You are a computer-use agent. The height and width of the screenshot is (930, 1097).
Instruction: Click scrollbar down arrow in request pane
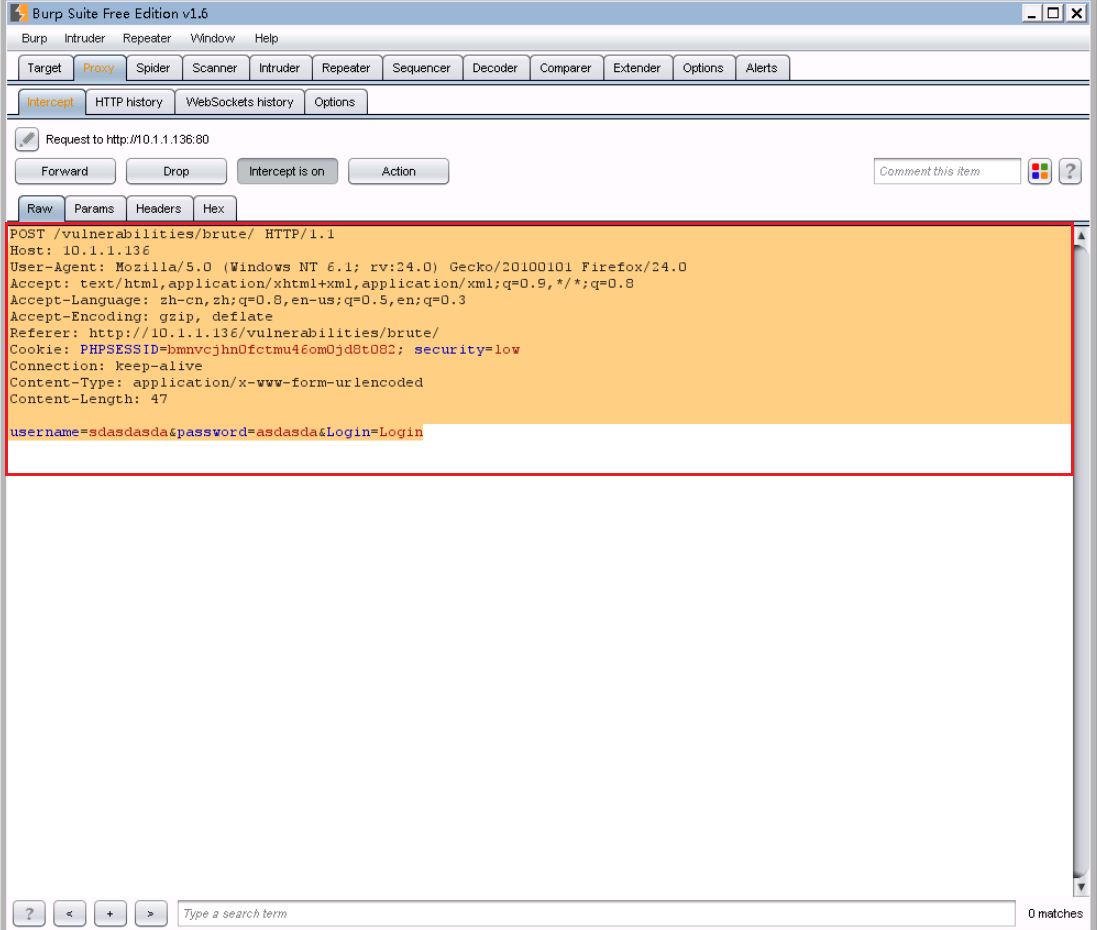(1081, 887)
